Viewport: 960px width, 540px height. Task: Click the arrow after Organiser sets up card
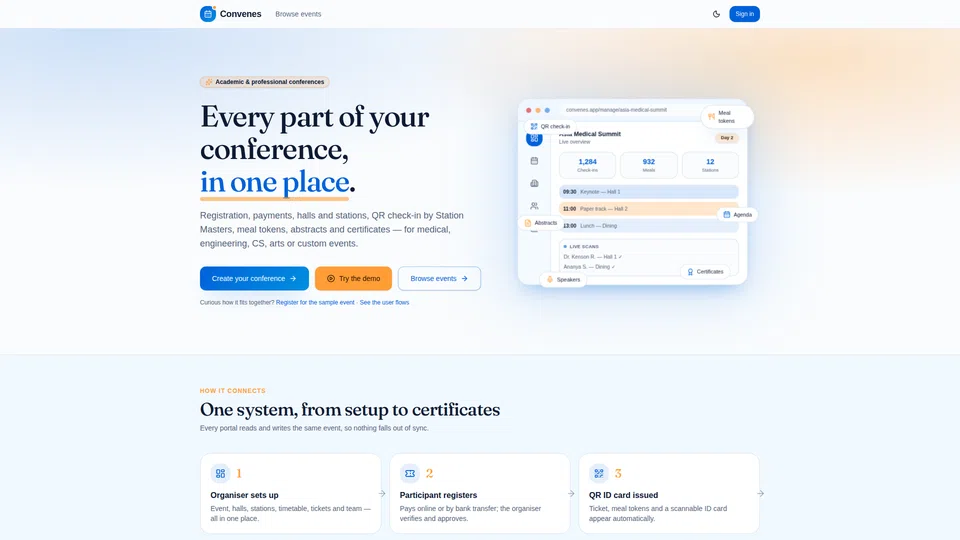click(x=382, y=493)
